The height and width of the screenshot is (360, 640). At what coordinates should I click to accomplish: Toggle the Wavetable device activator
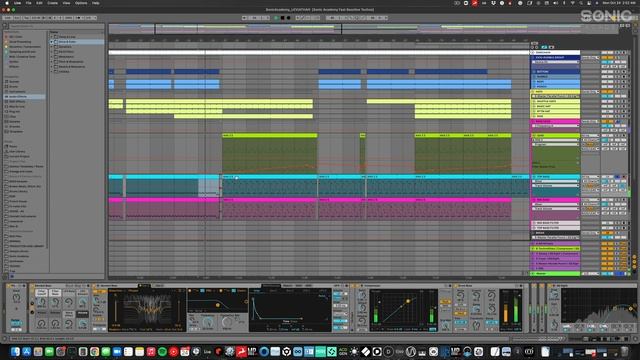(x=94, y=286)
